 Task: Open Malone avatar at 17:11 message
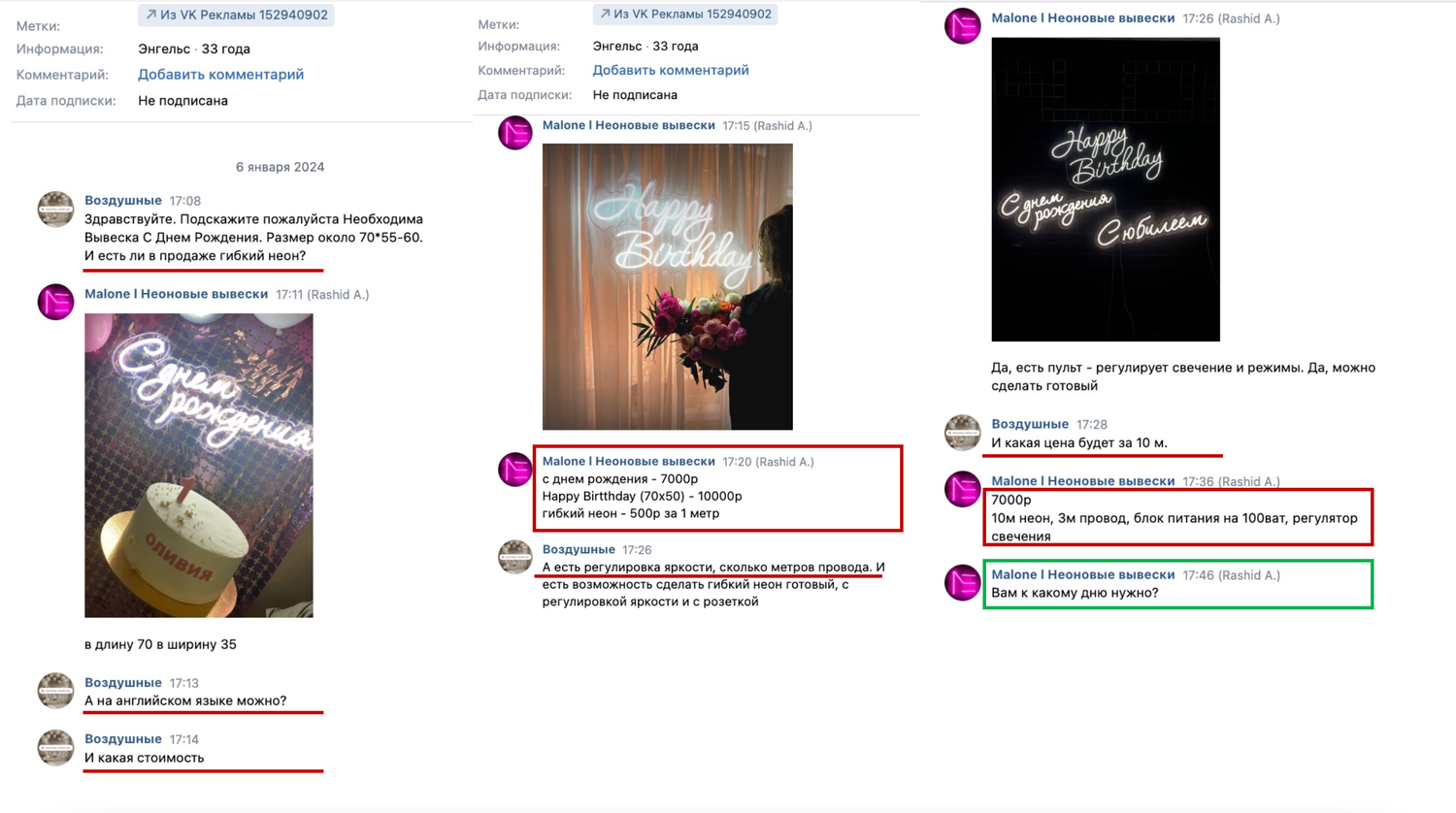55,302
